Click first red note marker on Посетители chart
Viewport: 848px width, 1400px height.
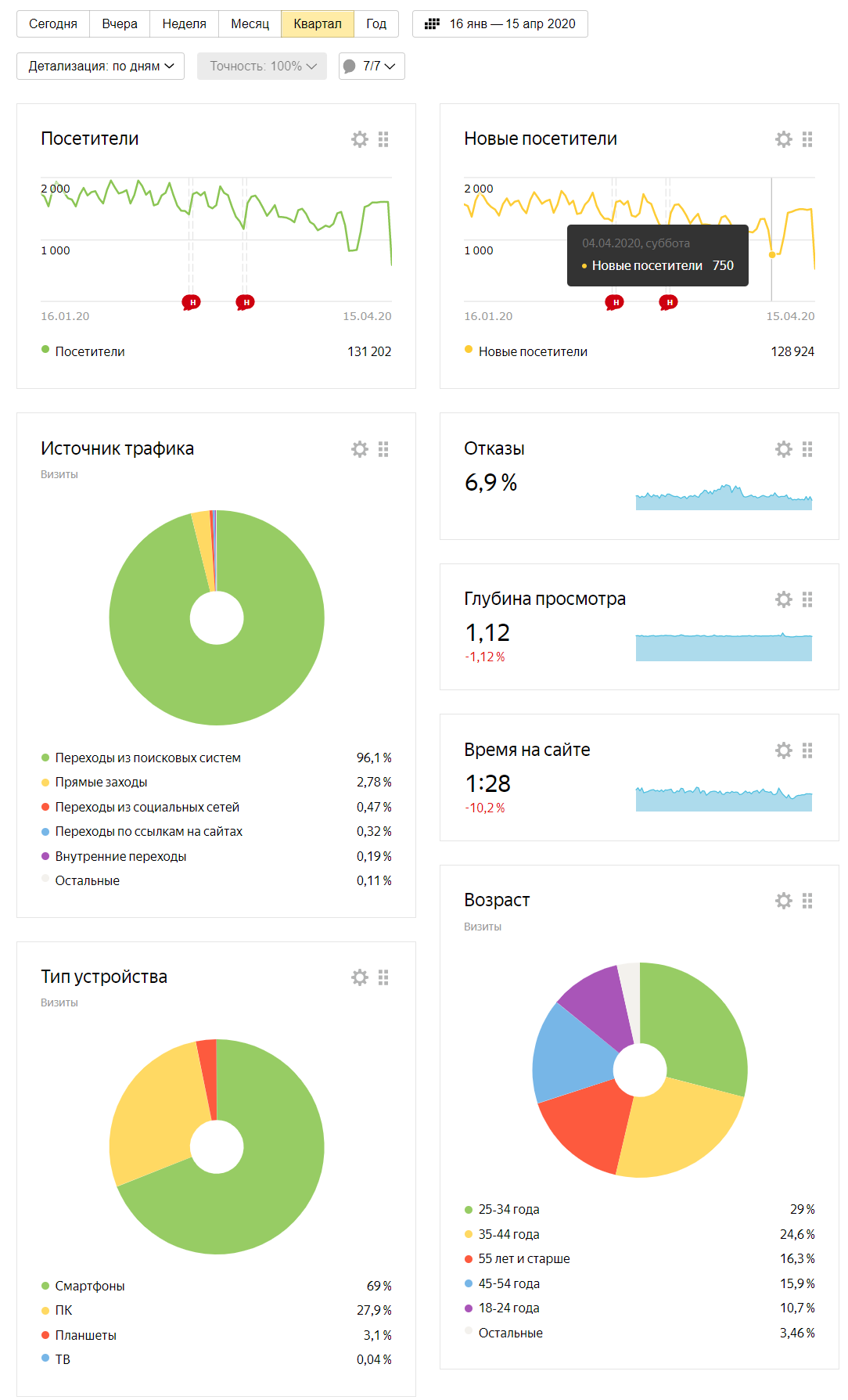[x=191, y=302]
